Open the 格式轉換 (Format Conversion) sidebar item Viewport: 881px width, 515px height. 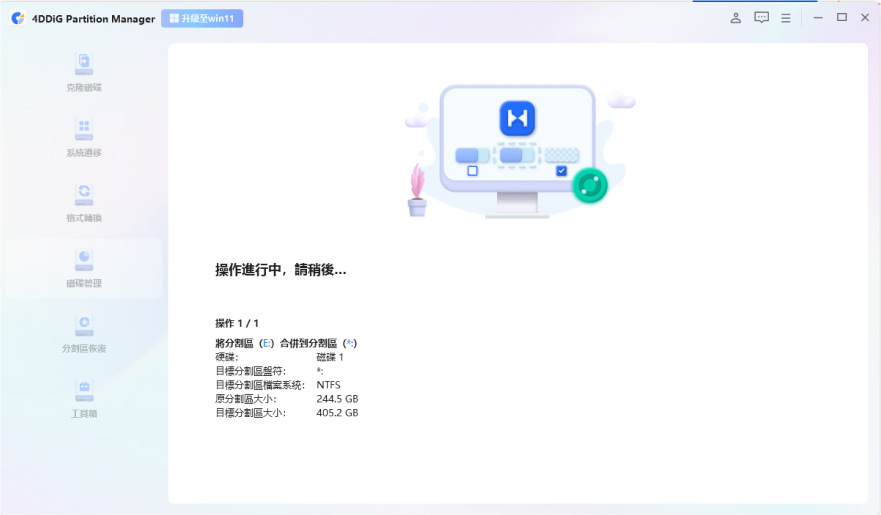(84, 203)
